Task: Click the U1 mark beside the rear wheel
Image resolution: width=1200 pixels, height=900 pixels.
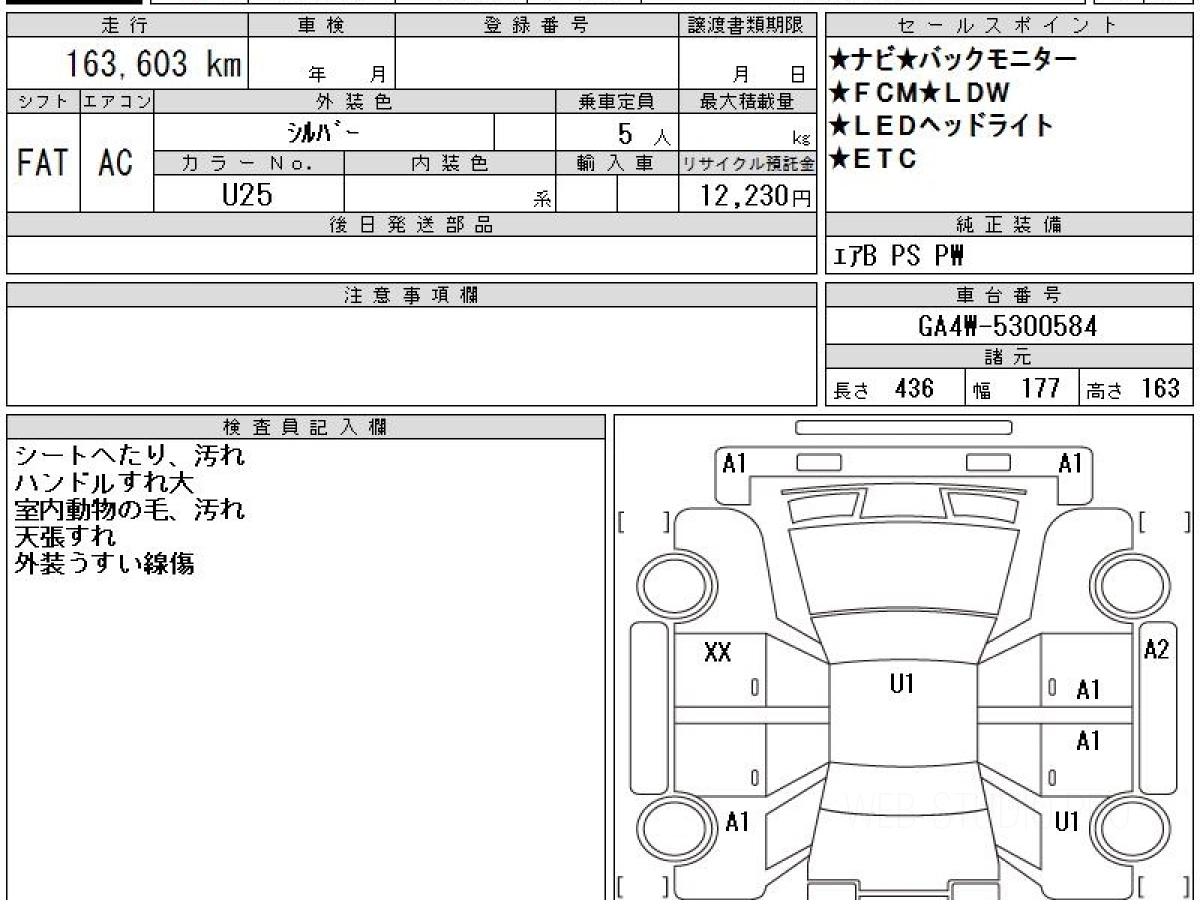Action: pyautogui.click(x=1067, y=822)
